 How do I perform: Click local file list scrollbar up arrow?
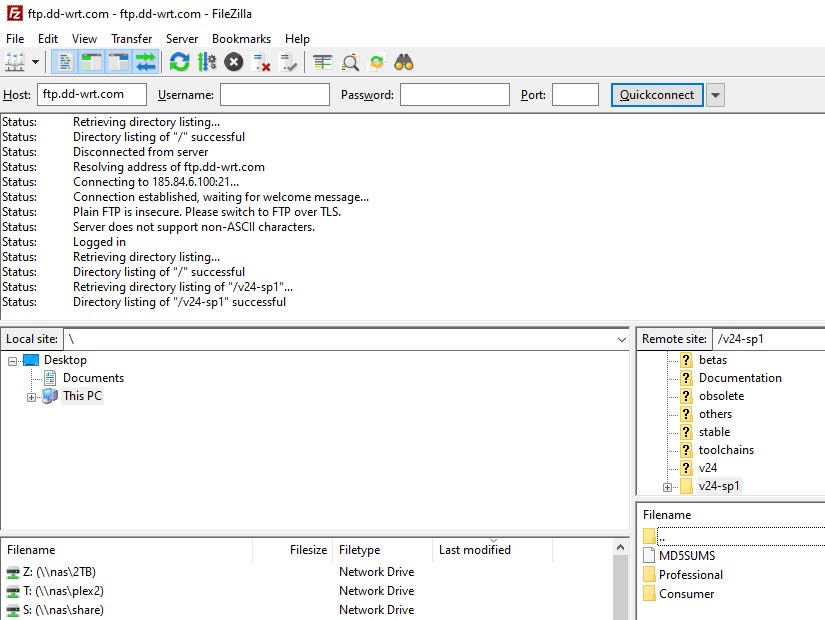click(620, 548)
